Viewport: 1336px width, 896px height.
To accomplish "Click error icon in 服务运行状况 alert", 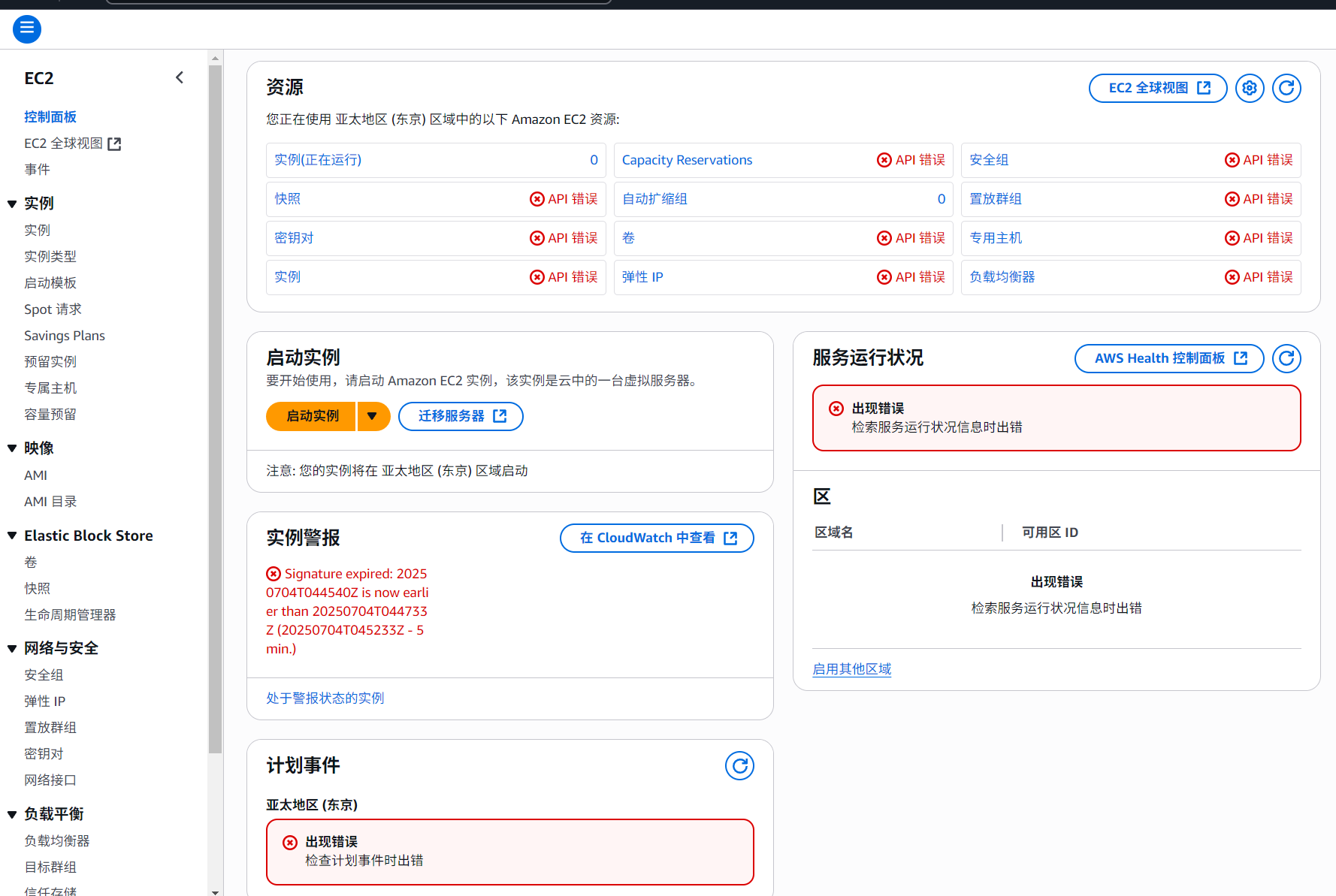I will coord(836,409).
